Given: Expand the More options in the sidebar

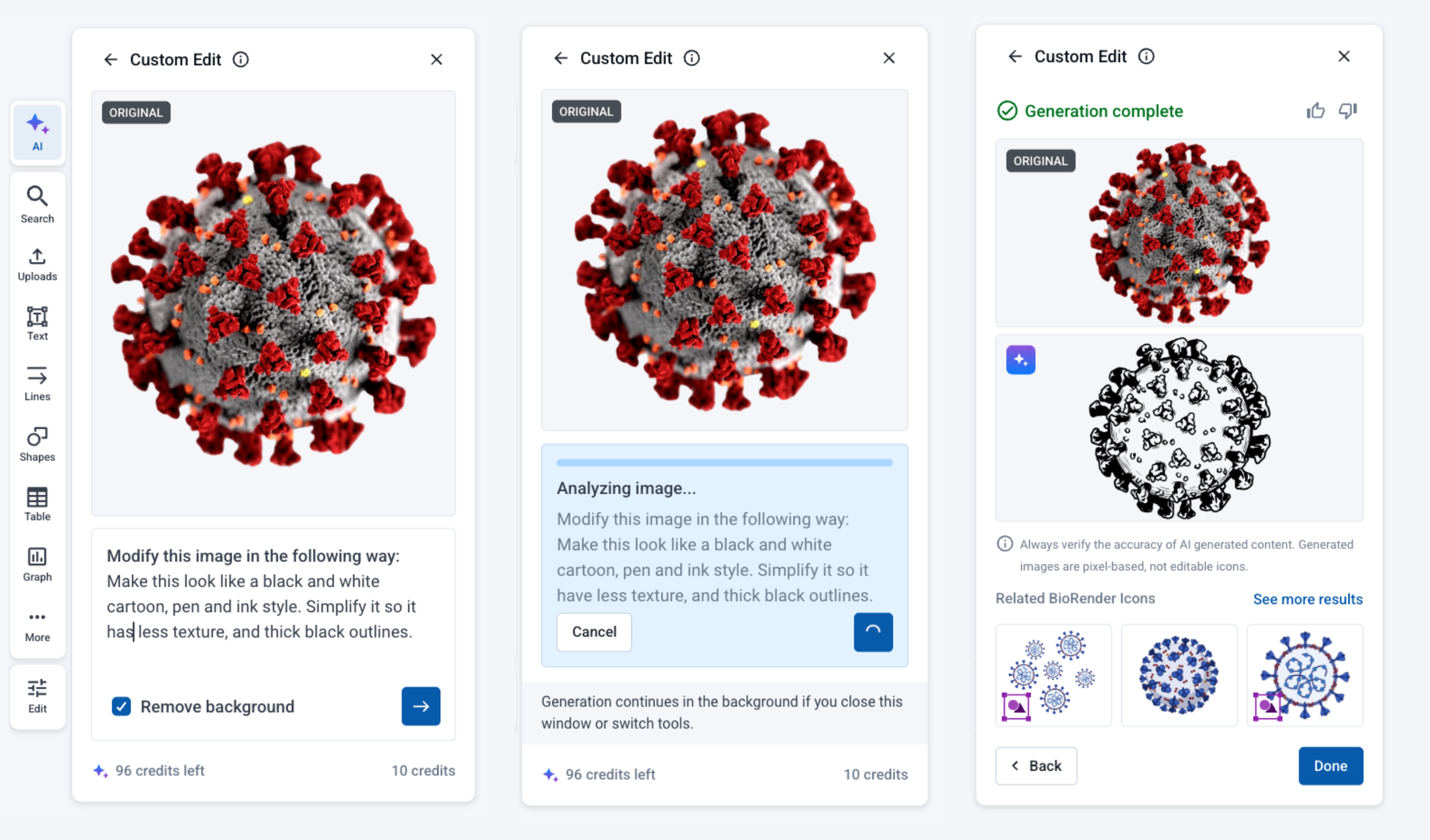Looking at the screenshot, I should coord(37,626).
